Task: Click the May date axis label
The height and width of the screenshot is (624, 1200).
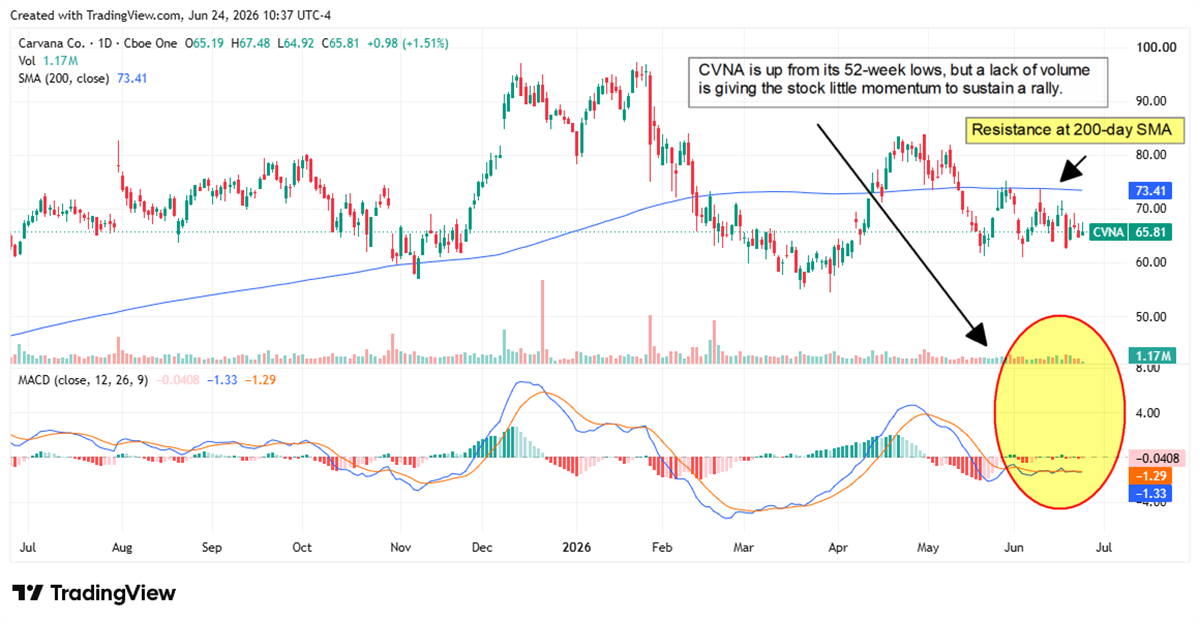Action: [x=929, y=548]
